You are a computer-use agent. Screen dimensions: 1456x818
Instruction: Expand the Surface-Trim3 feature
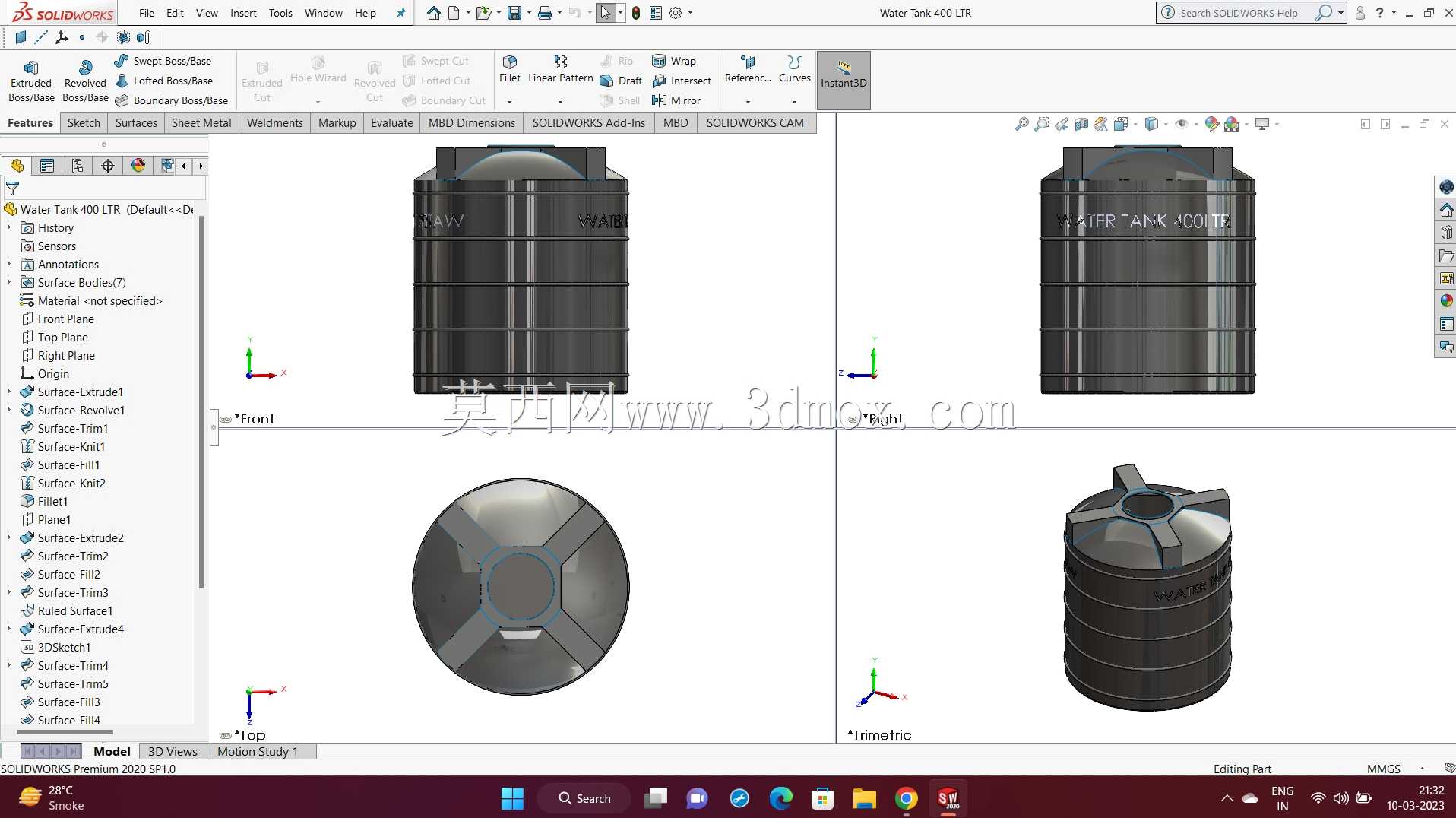tap(8, 592)
